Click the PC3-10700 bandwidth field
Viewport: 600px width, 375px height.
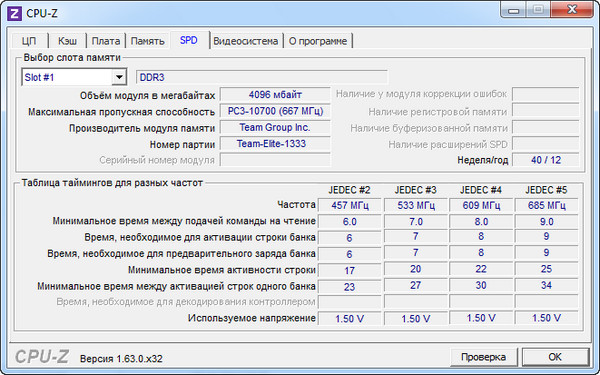(275, 111)
